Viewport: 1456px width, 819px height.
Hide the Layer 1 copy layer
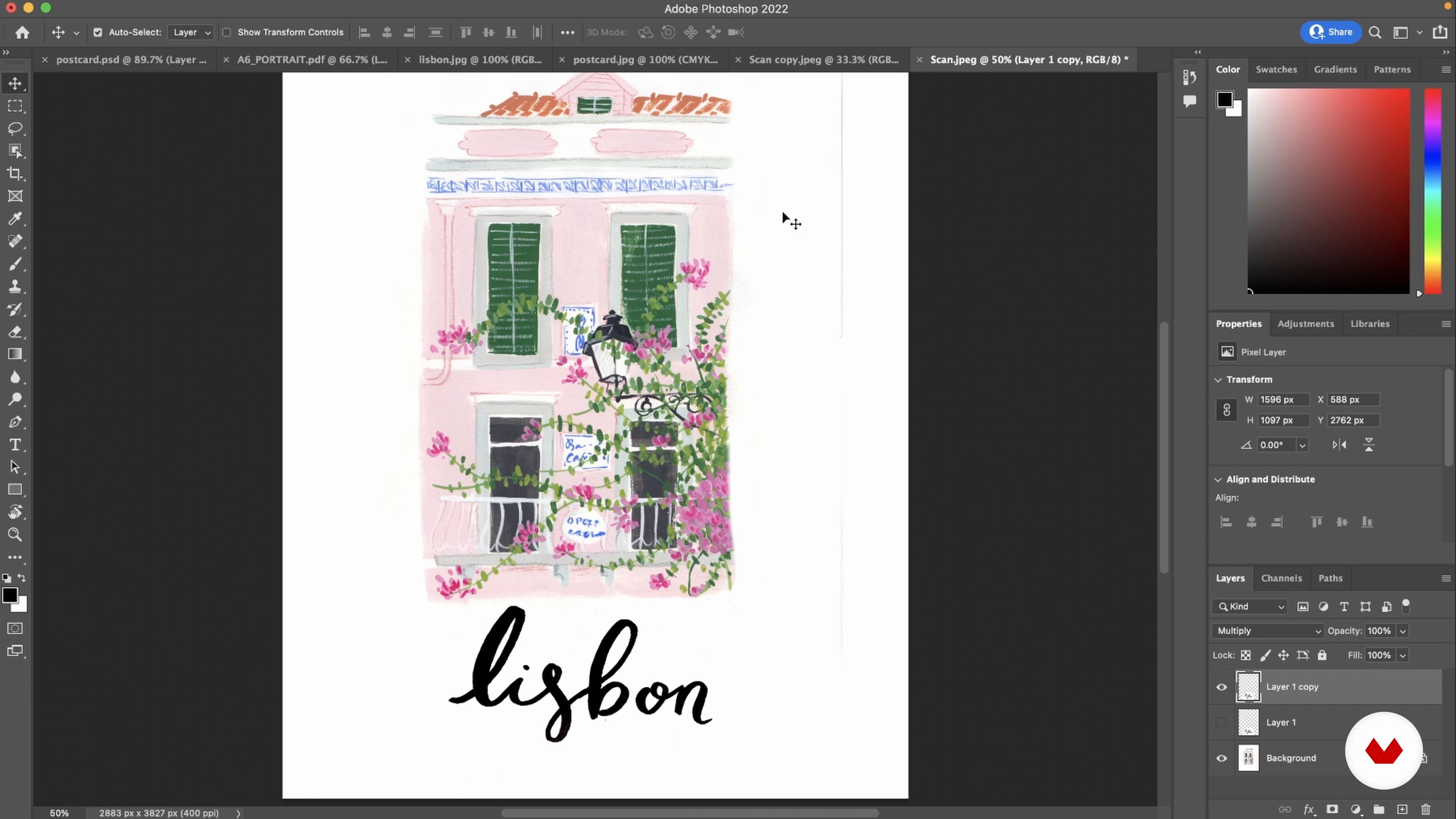(x=1221, y=687)
